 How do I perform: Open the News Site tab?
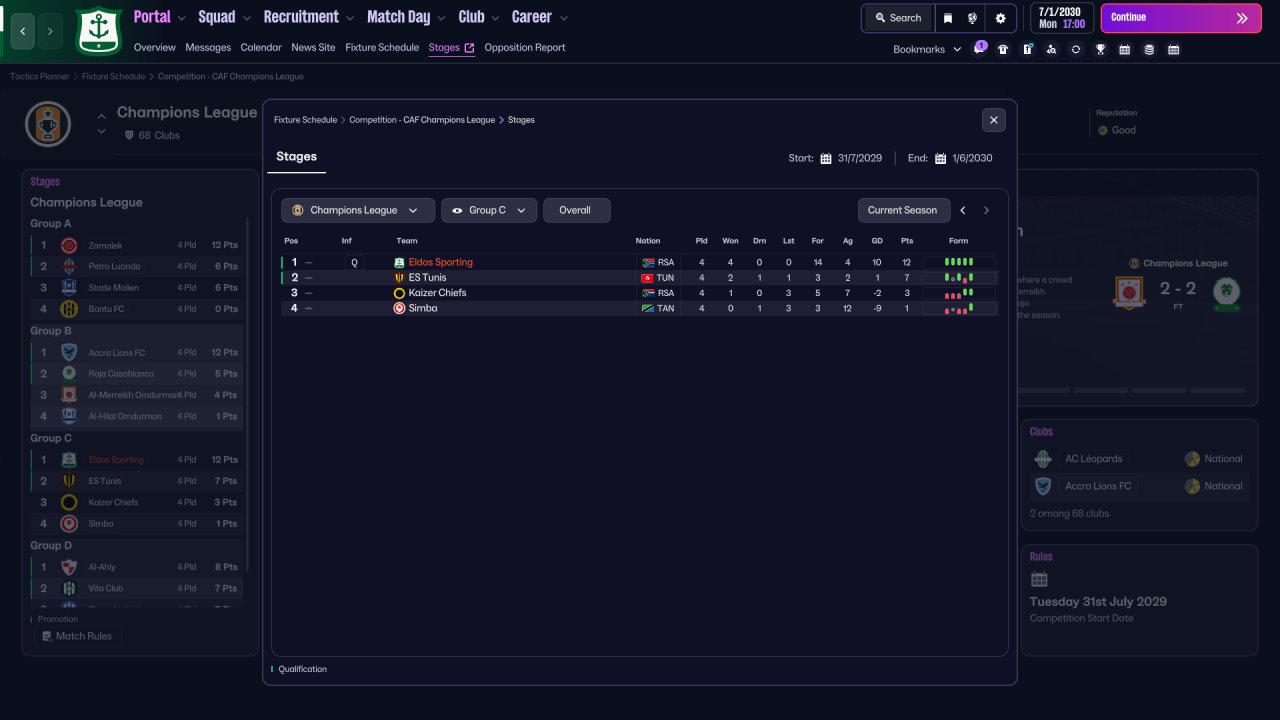point(313,48)
